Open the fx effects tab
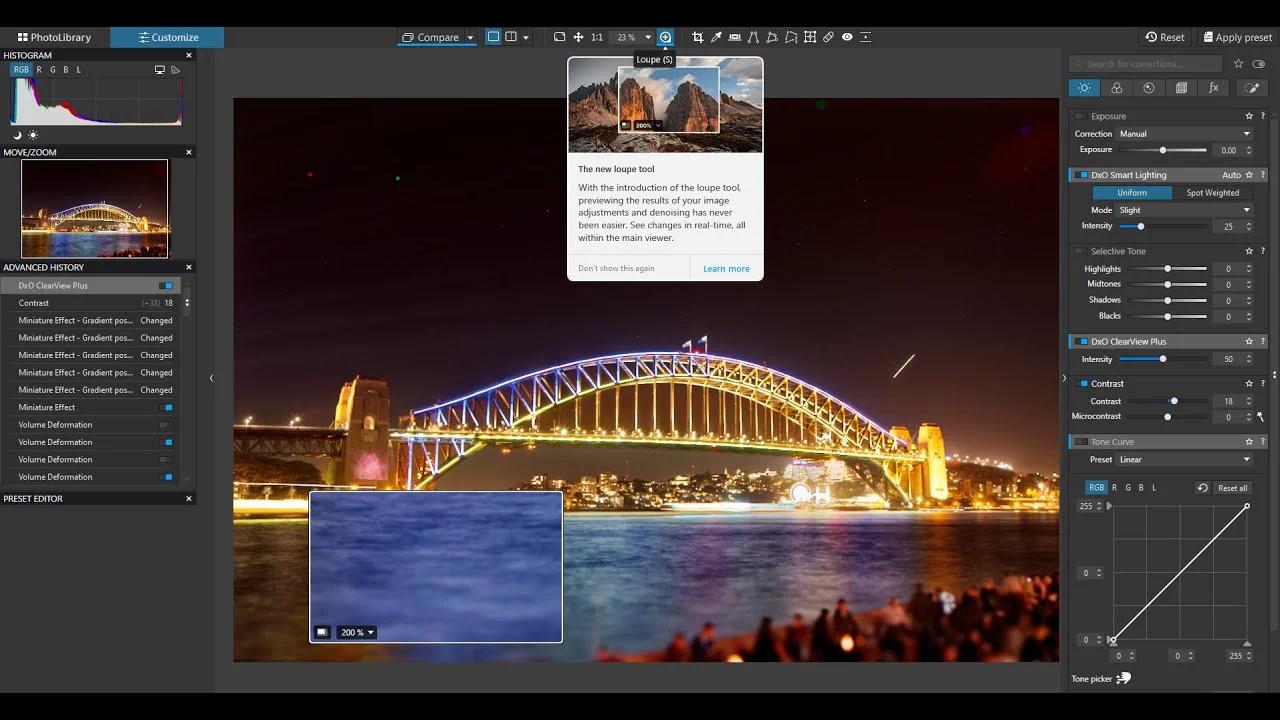The height and width of the screenshot is (720, 1280). pos(1213,88)
